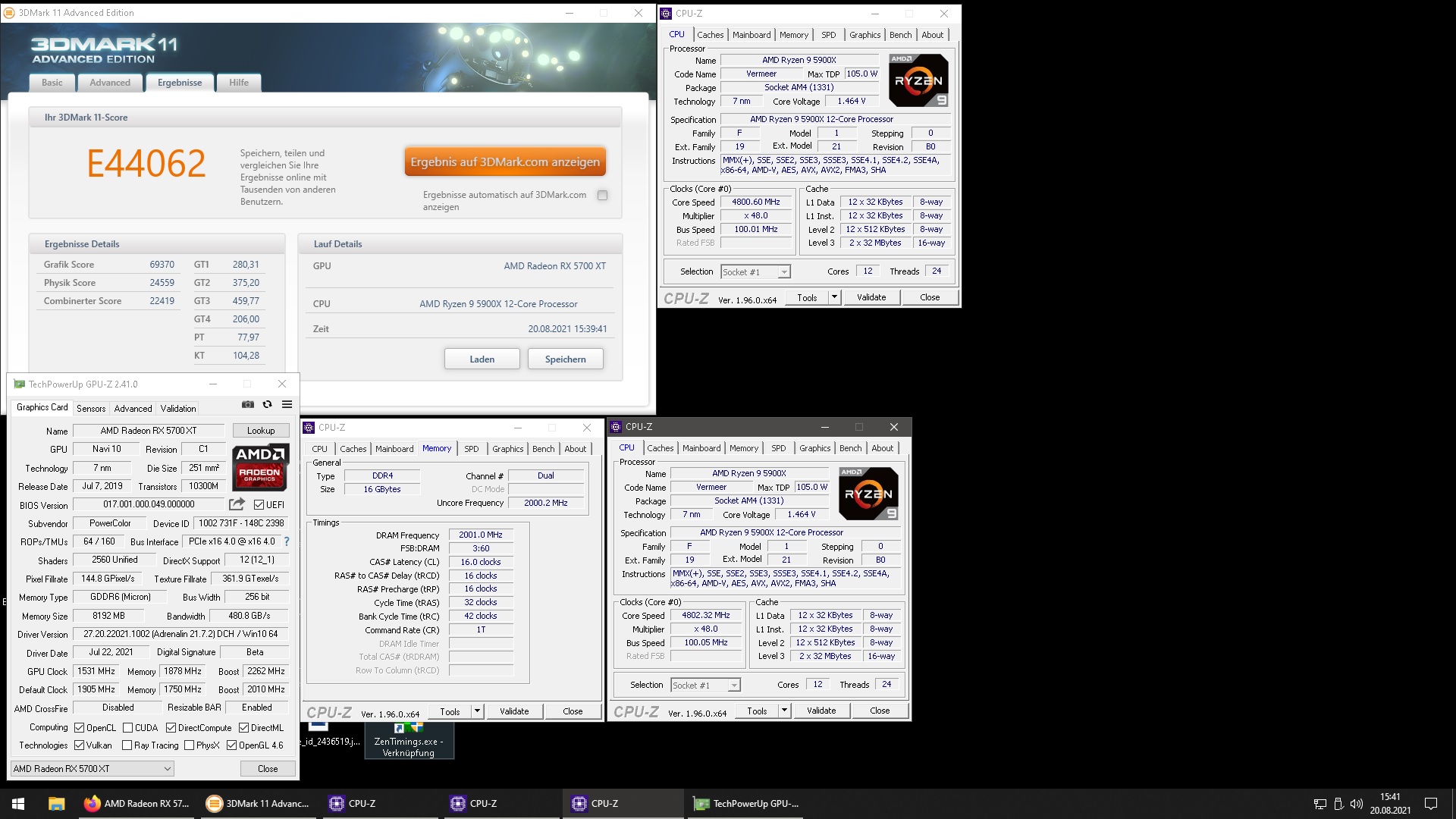This screenshot has height=819, width=1456.
Task: Click the Grafik Score value 69370
Action: (162, 265)
